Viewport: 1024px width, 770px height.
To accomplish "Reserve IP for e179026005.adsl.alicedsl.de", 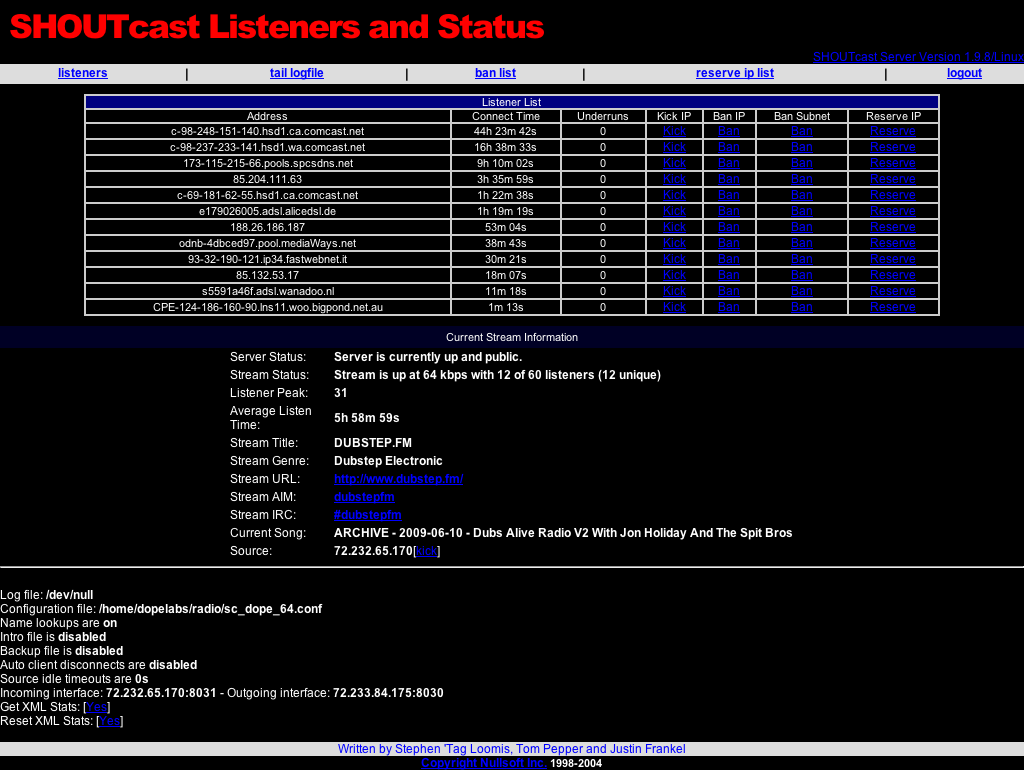I will [893, 211].
